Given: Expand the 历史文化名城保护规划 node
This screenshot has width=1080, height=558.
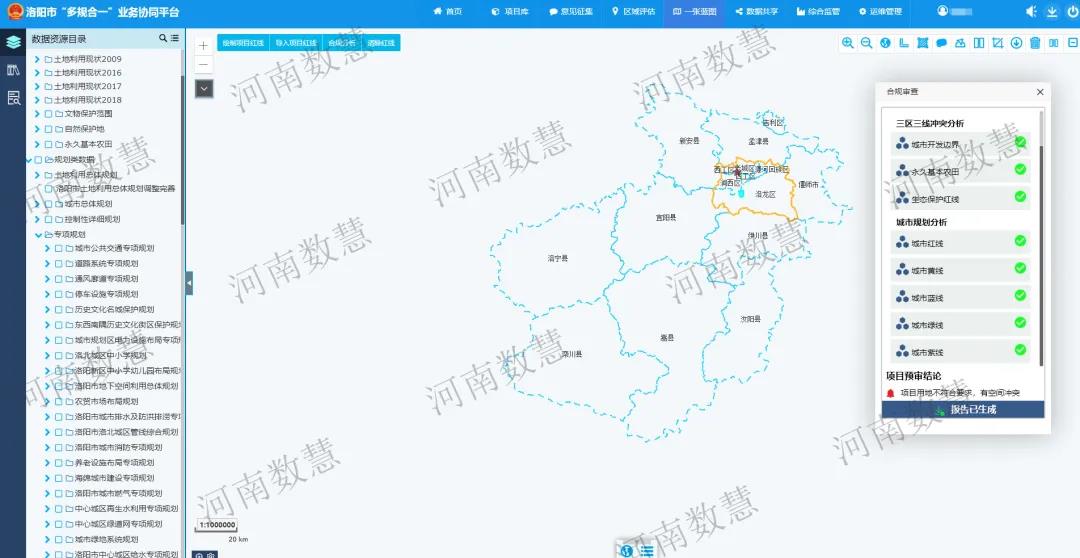Looking at the screenshot, I should tap(48, 309).
